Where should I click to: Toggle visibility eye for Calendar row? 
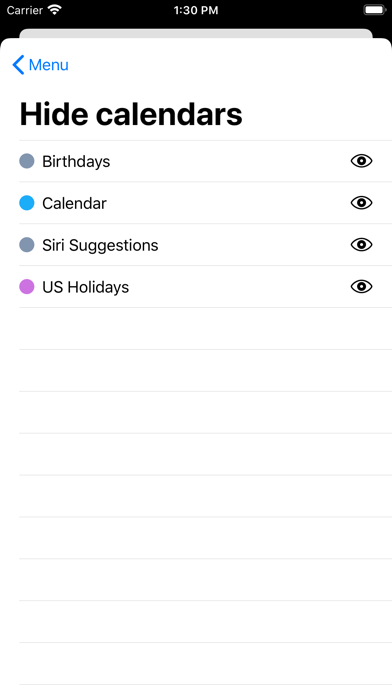pos(361,203)
